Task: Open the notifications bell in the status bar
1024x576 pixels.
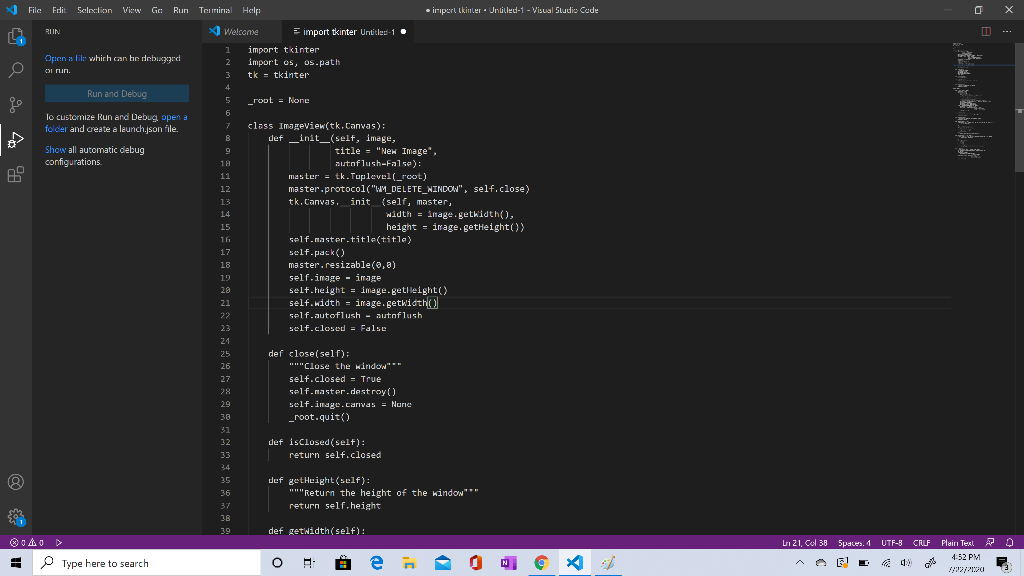Action: [1008, 541]
